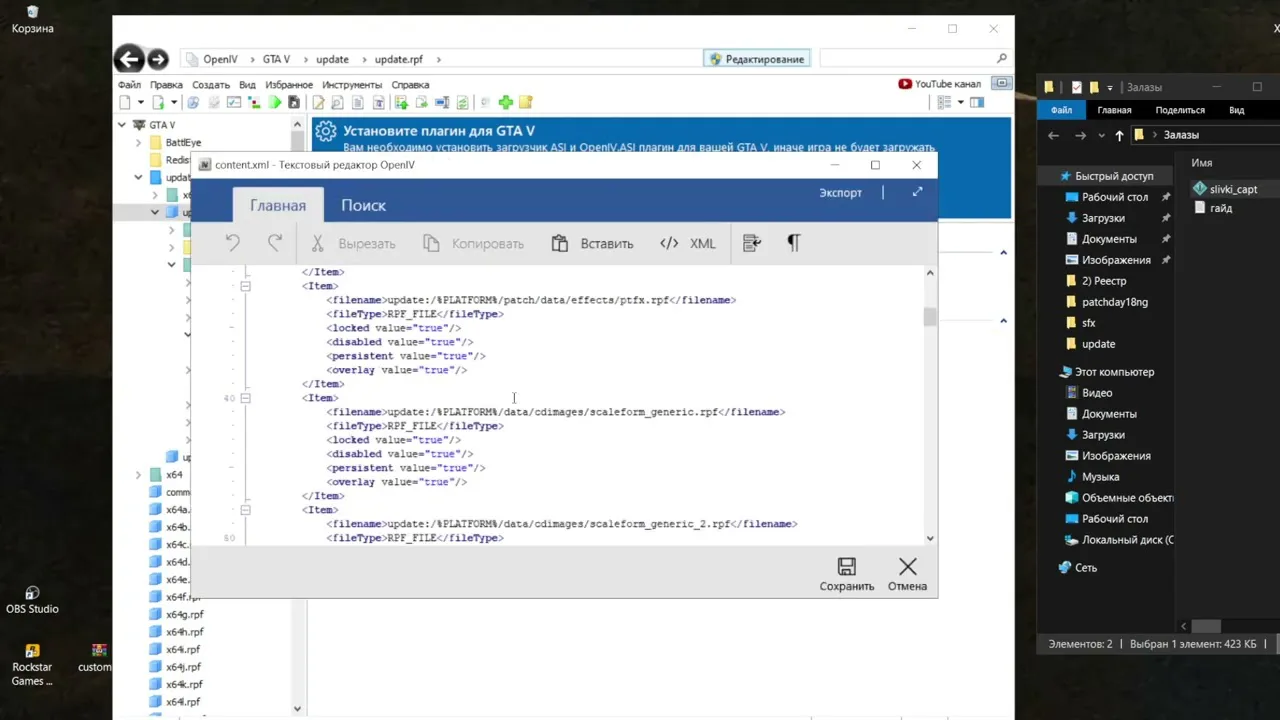Click the GTA V breadcrumb in address bar

click(276, 59)
